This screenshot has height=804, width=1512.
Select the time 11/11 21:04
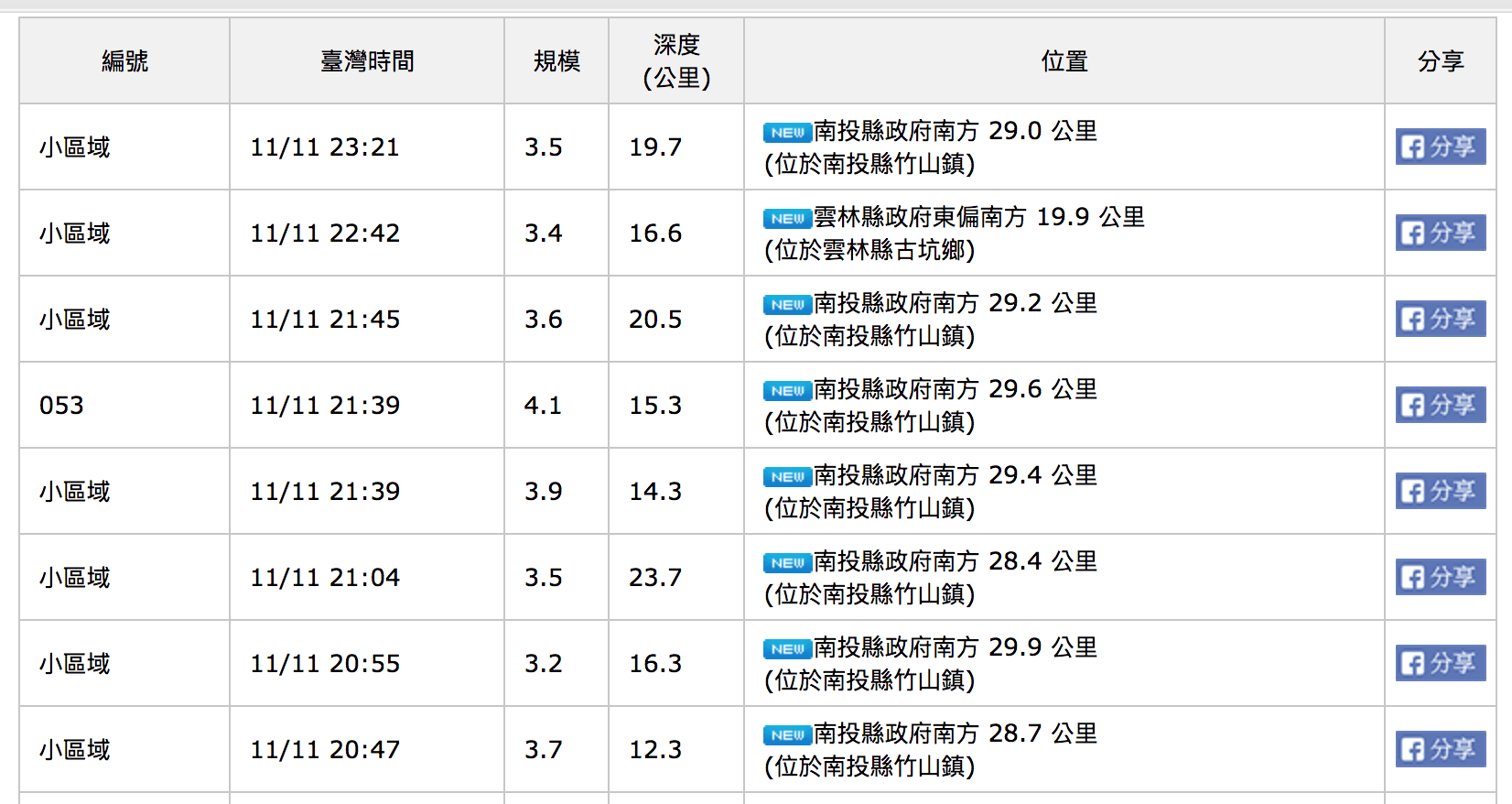click(325, 577)
